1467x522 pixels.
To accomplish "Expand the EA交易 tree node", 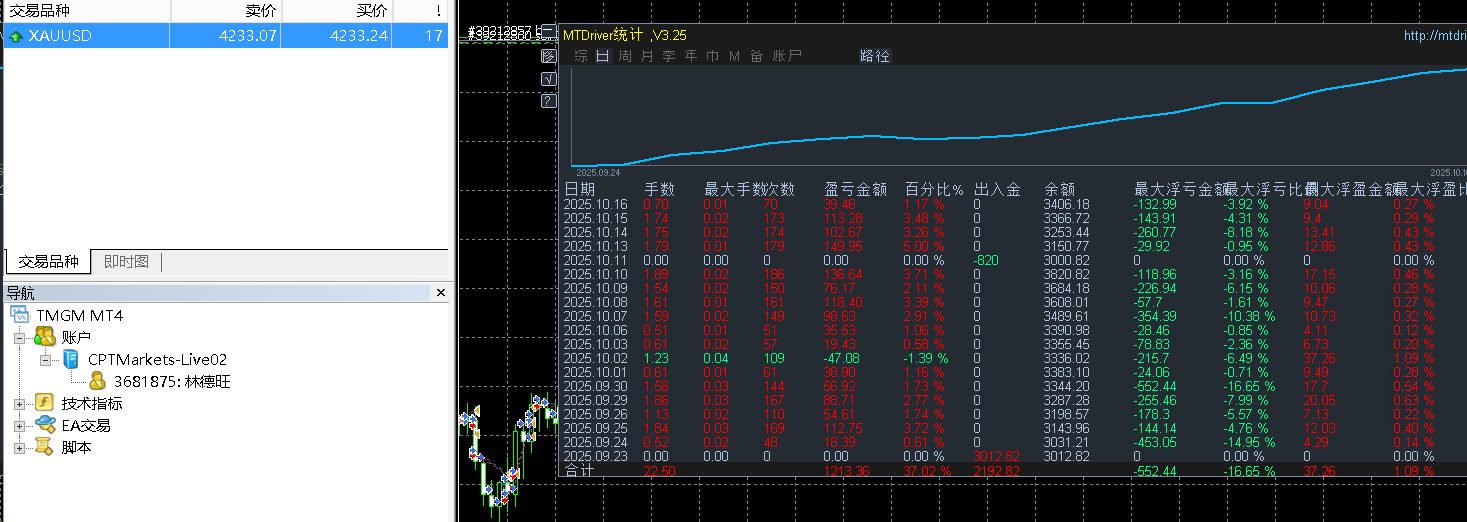I will click(19, 426).
